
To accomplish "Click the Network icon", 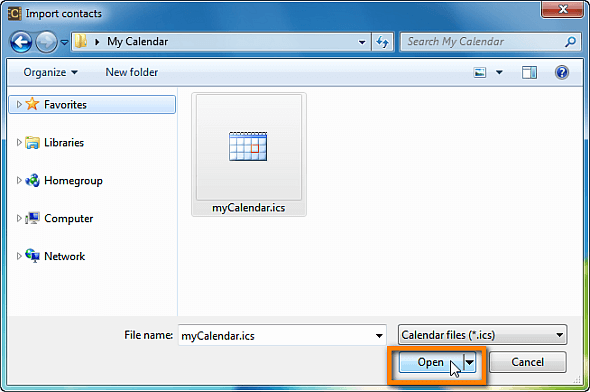I will click(x=32, y=256).
